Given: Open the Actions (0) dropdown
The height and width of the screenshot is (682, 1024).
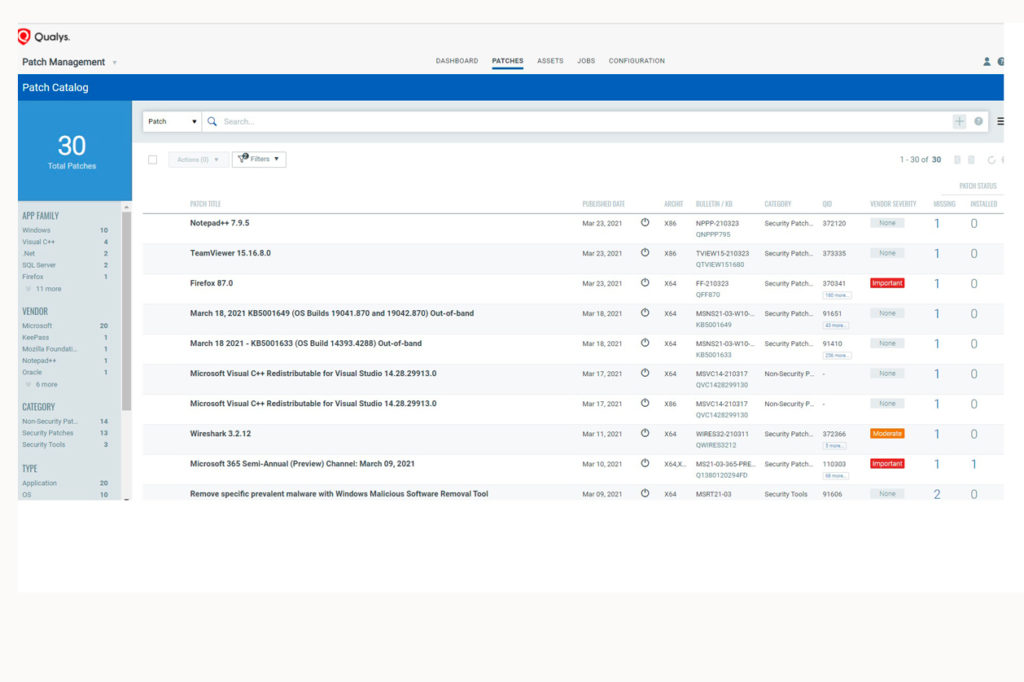Looking at the screenshot, I should click(198, 160).
